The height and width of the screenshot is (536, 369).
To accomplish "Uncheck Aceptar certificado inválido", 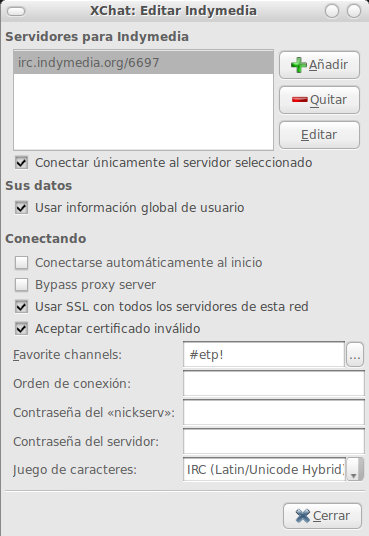I will click(x=22, y=329).
